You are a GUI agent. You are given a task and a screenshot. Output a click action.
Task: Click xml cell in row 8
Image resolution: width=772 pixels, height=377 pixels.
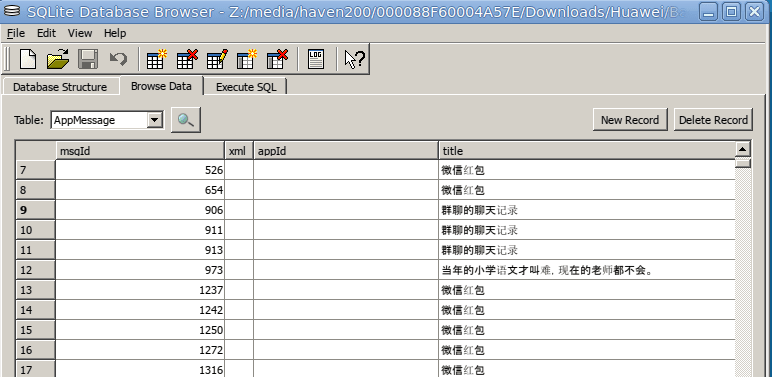239,190
